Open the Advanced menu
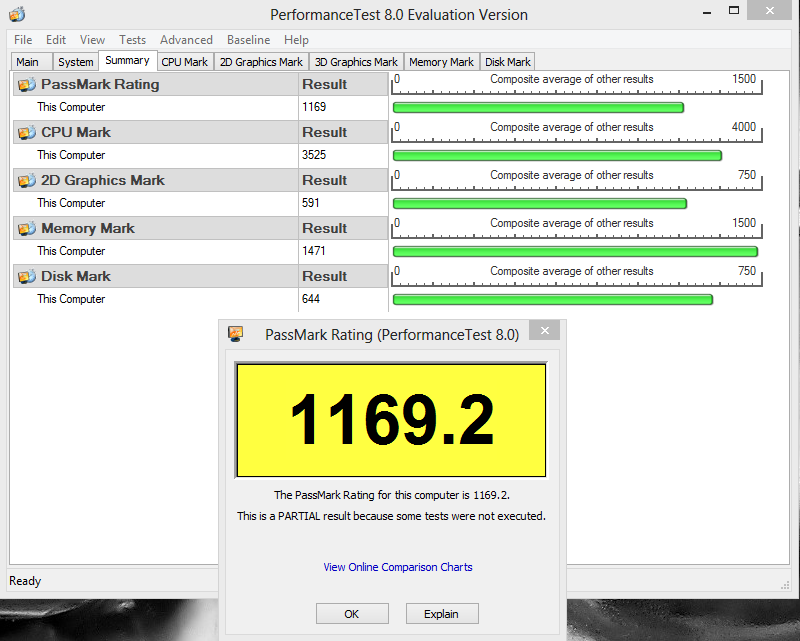The width and height of the screenshot is (800, 641). pyautogui.click(x=186, y=40)
